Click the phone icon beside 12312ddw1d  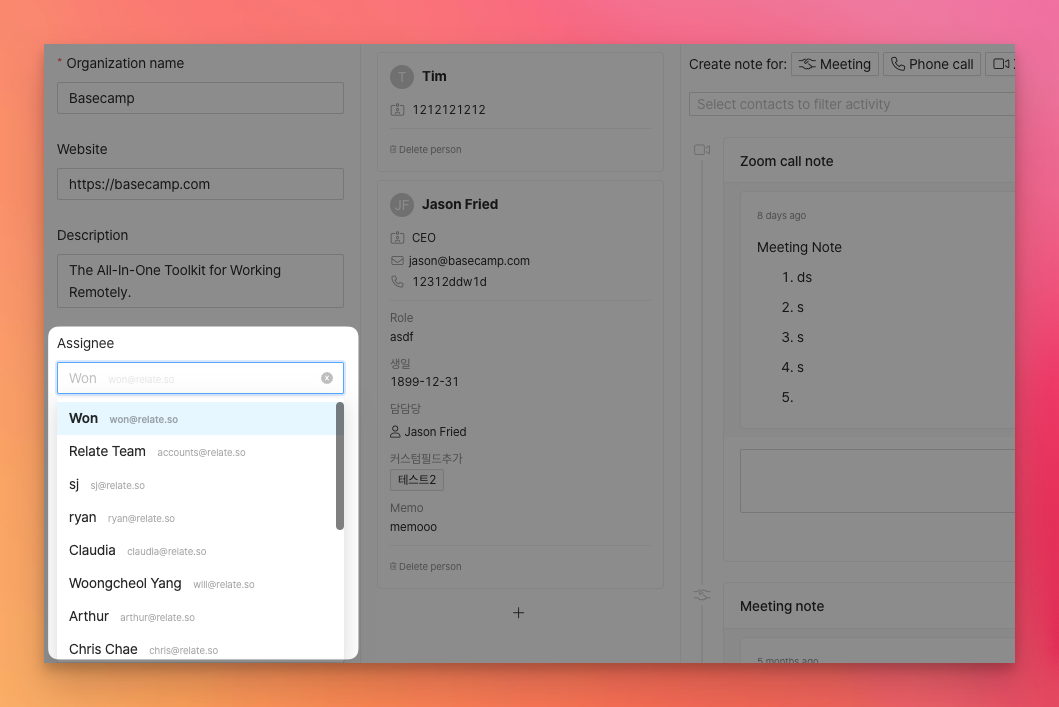(x=397, y=282)
